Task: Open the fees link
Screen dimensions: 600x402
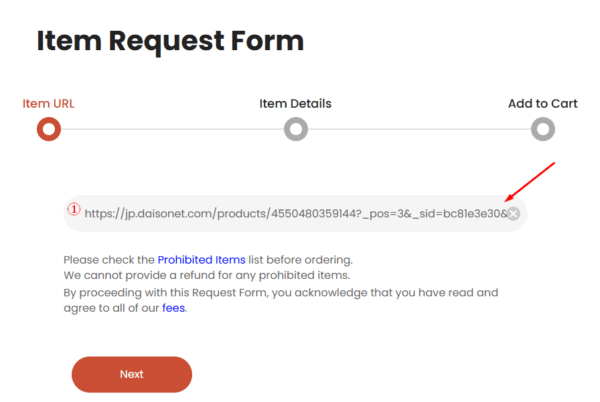Action: pyautogui.click(x=174, y=308)
